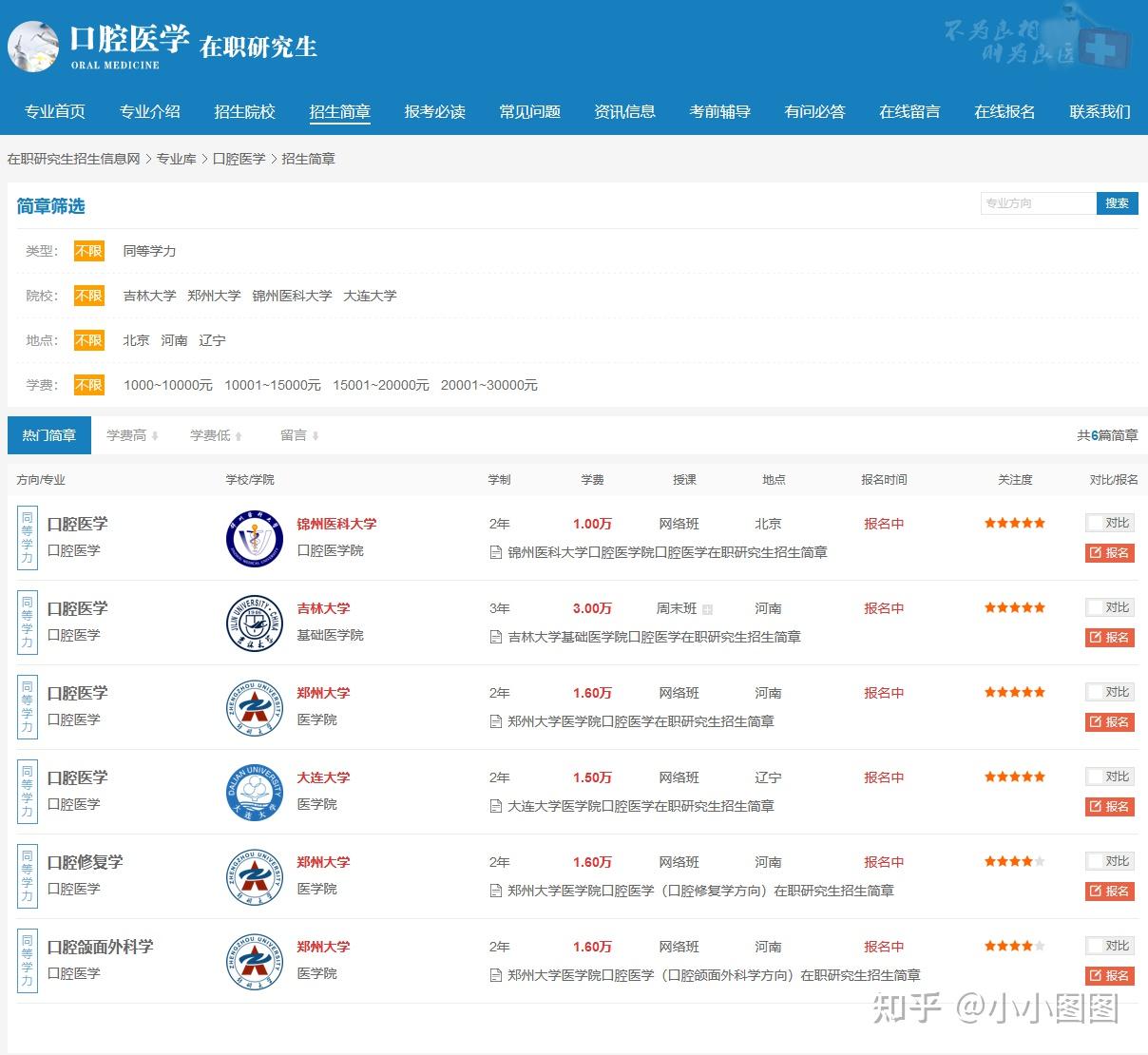Click the 同等学力 tag in 吉林大学 row
The height and width of the screenshot is (1055, 1148).
pos(27,623)
